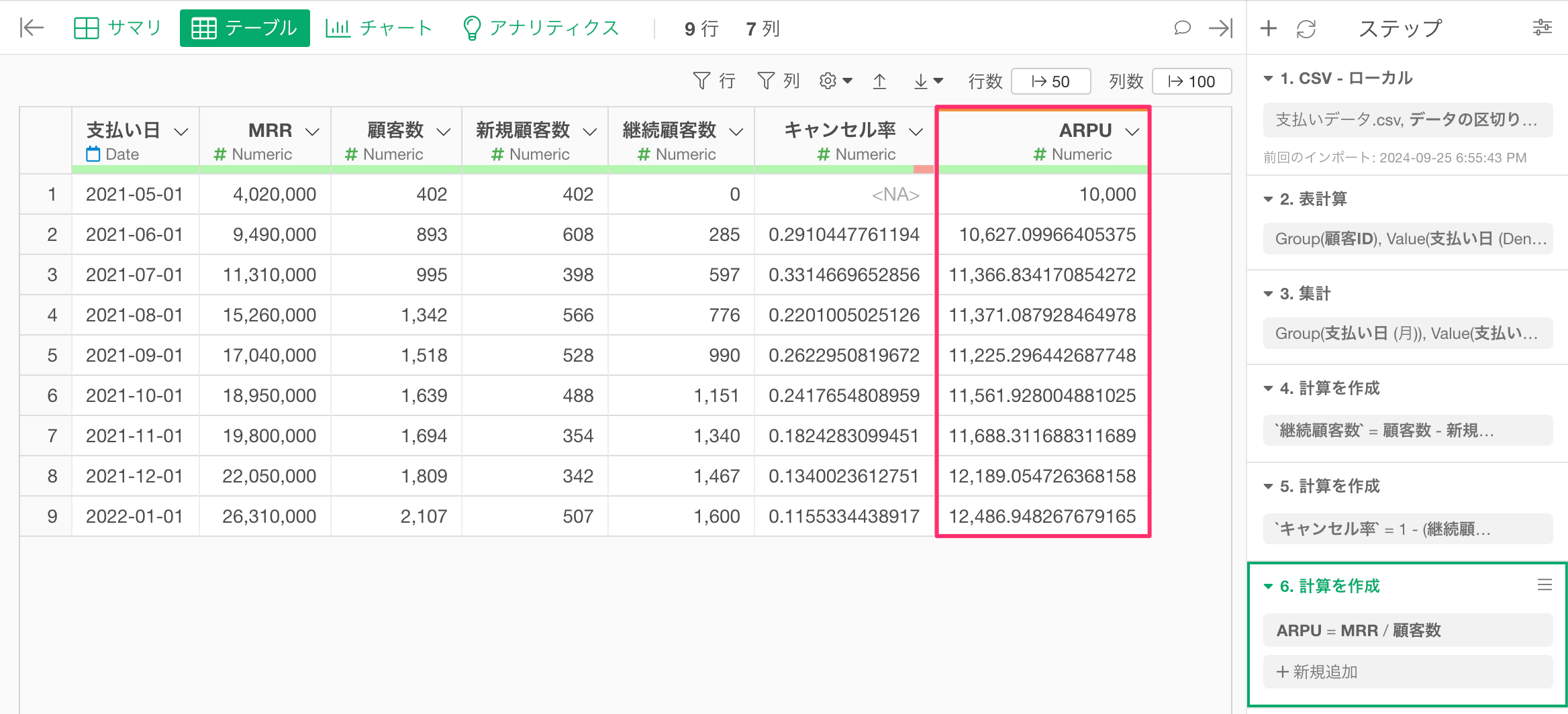Viewport: 1568px width, 714px height.
Task: Click the 新規追加 add button
Action: 1408,672
